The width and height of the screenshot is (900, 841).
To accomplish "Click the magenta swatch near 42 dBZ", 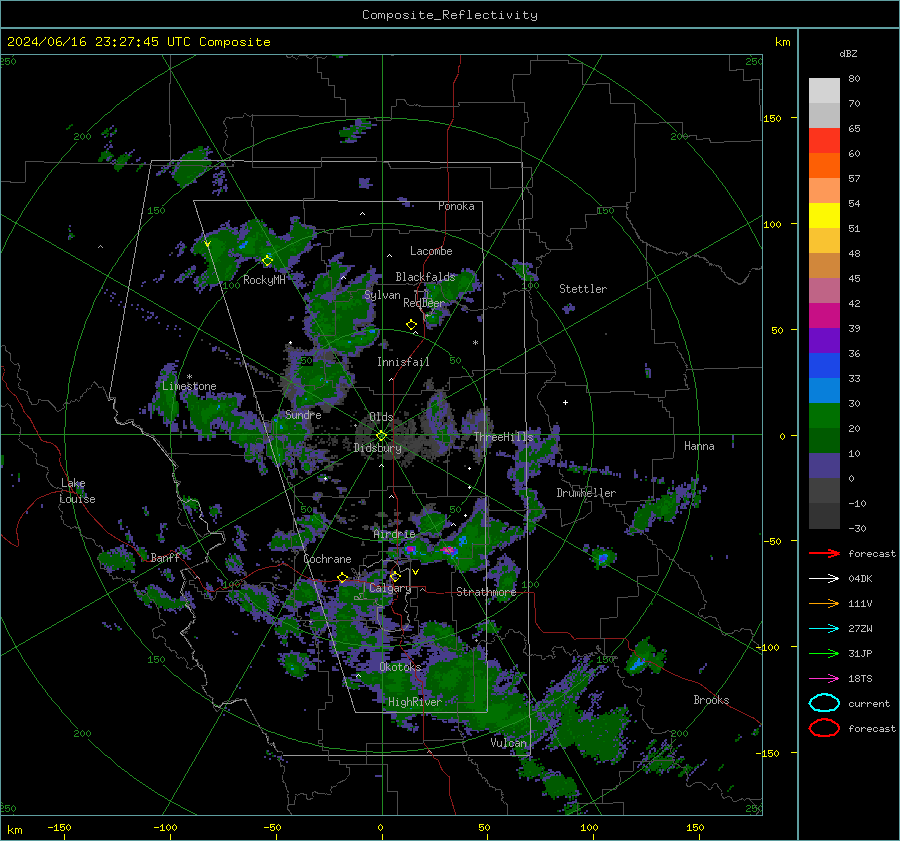I will tap(824, 315).
